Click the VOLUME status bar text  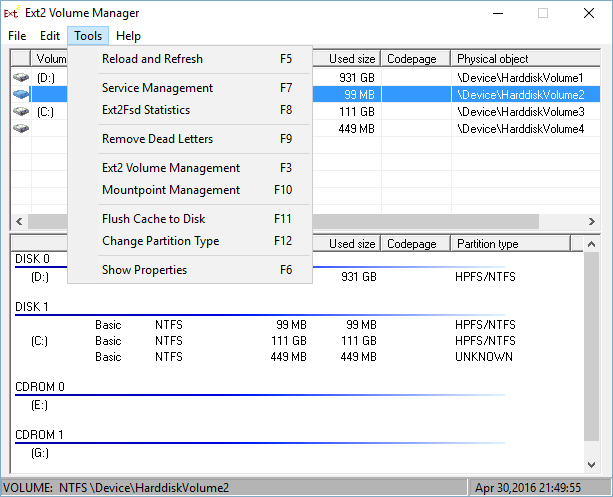tap(116, 488)
